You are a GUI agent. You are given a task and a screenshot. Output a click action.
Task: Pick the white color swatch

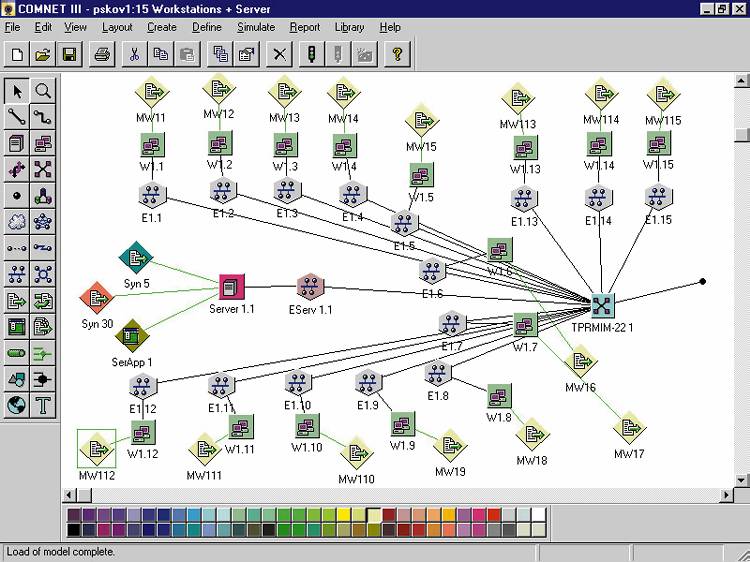click(x=539, y=515)
